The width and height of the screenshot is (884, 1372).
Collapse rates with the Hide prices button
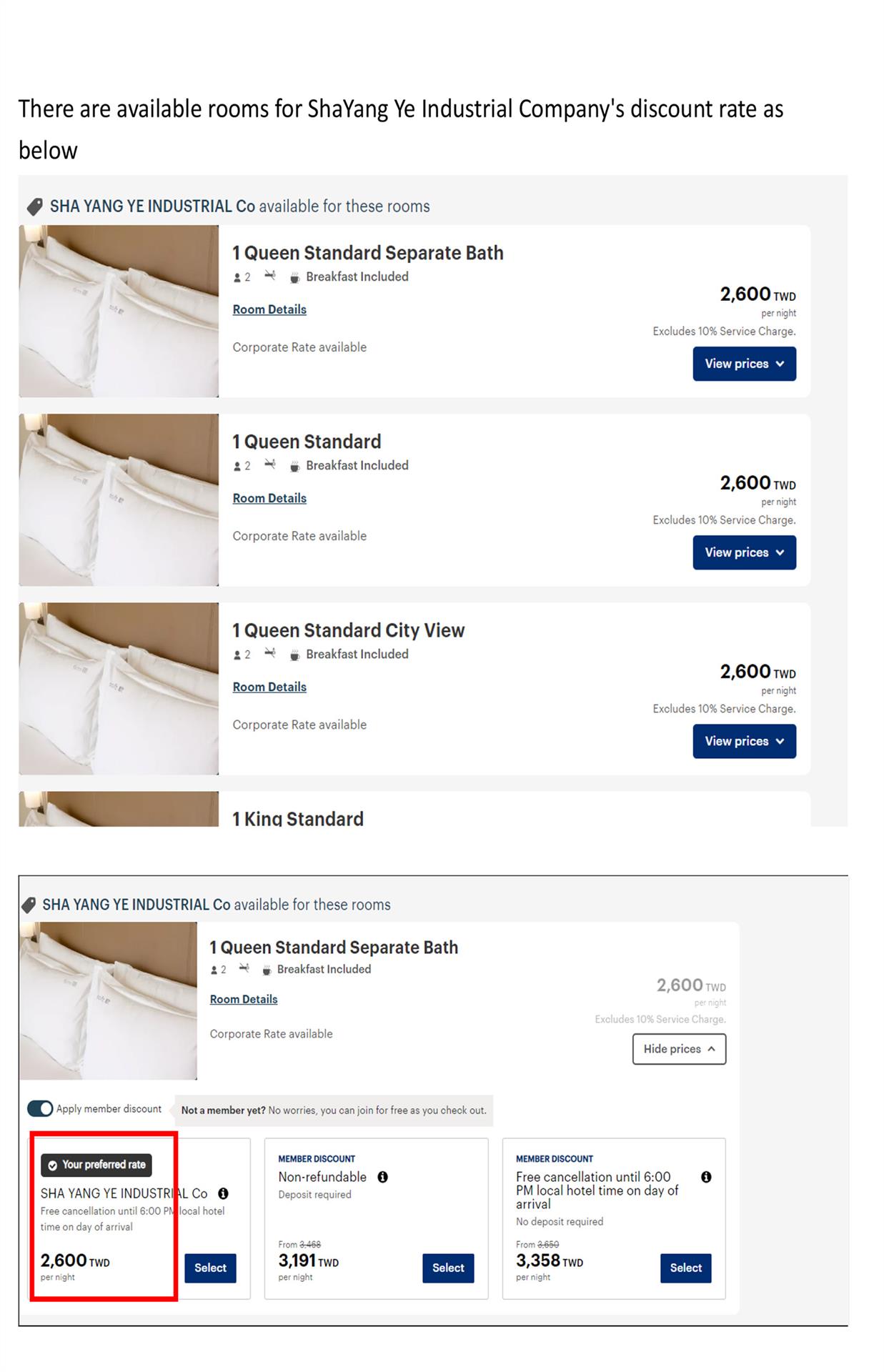point(679,1049)
